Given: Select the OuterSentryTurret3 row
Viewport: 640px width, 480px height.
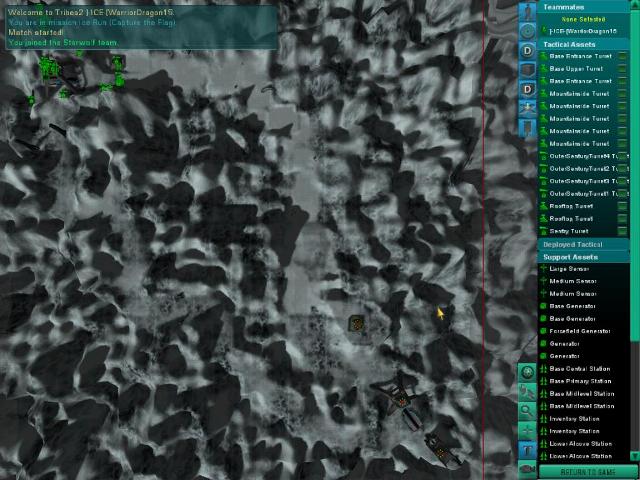Looking at the screenshot, I should coord(584,181).
